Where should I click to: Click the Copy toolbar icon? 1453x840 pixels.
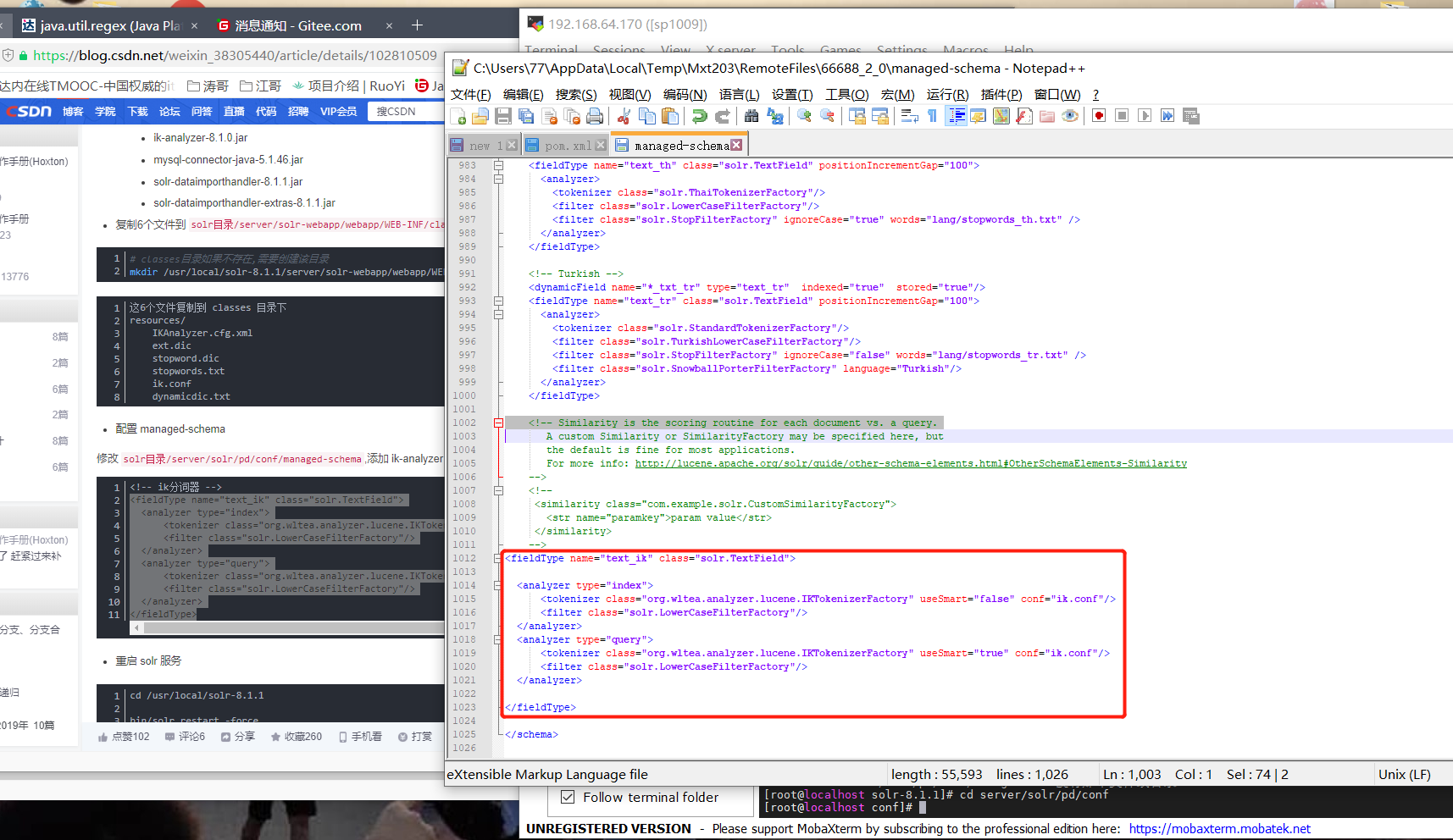tap(647, 116)
